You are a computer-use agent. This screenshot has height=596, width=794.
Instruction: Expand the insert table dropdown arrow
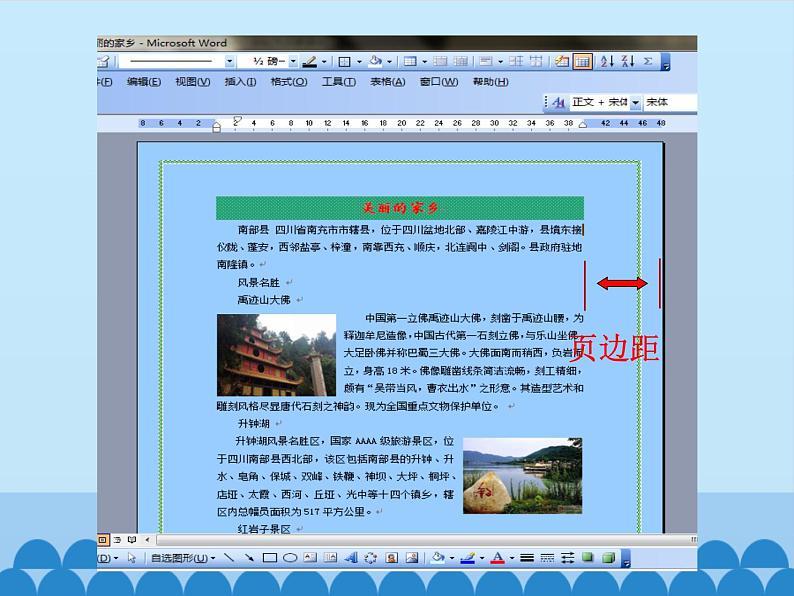click(x=424, y=62)
